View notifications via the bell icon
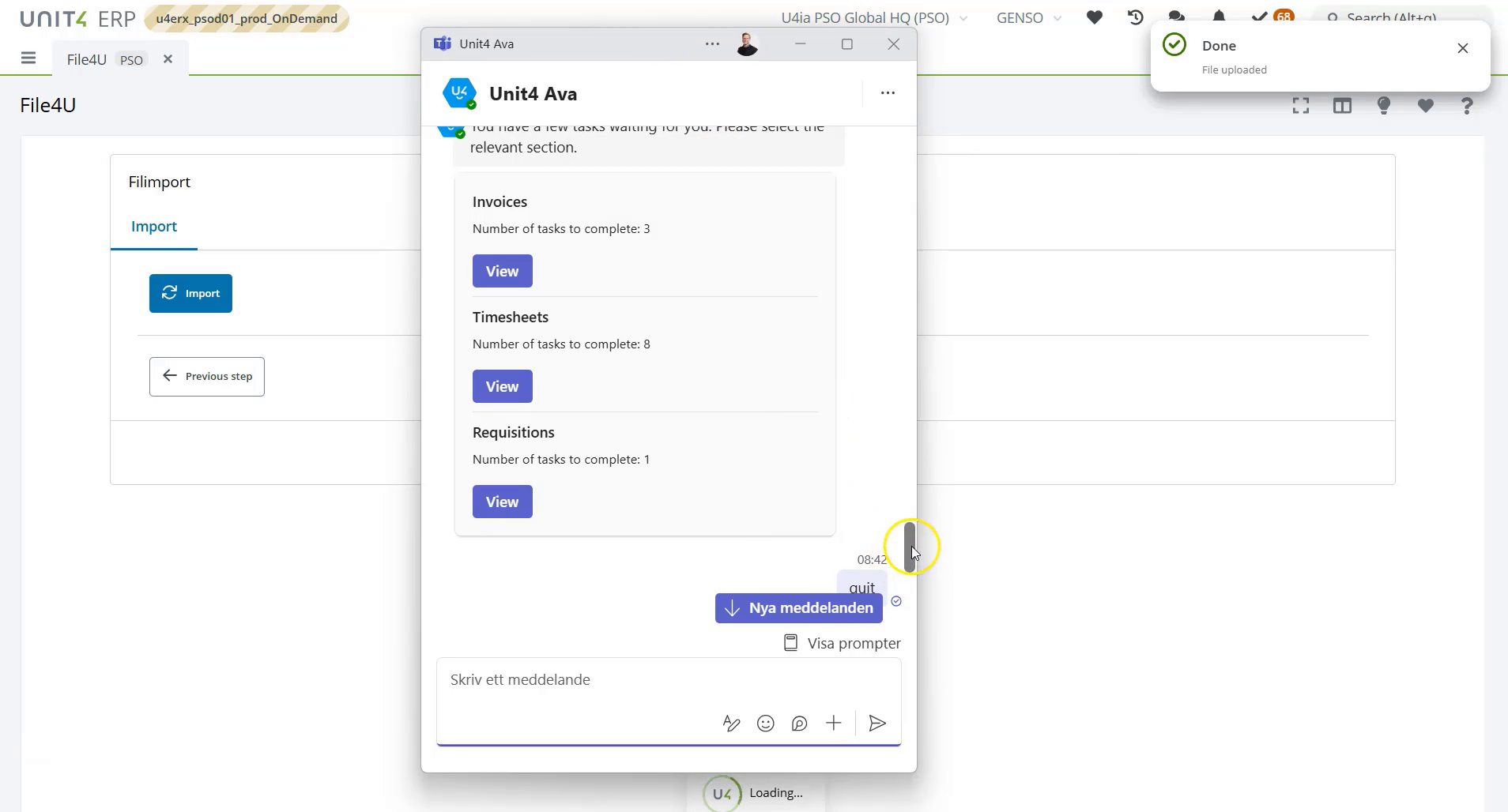 coord(1219,17)
